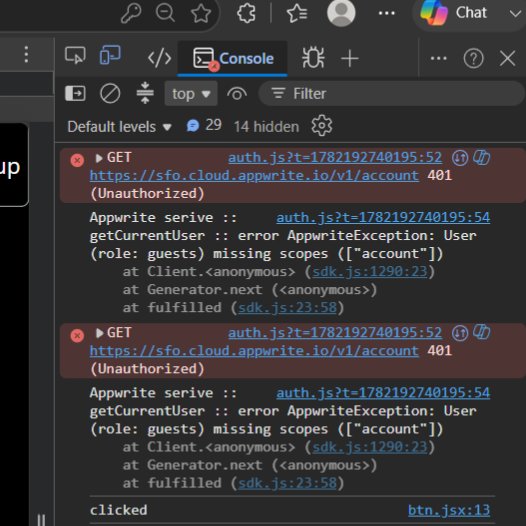Toggle device emulation mode
Image resolution: width=526 pixels, height=526 pixels.
110,55
